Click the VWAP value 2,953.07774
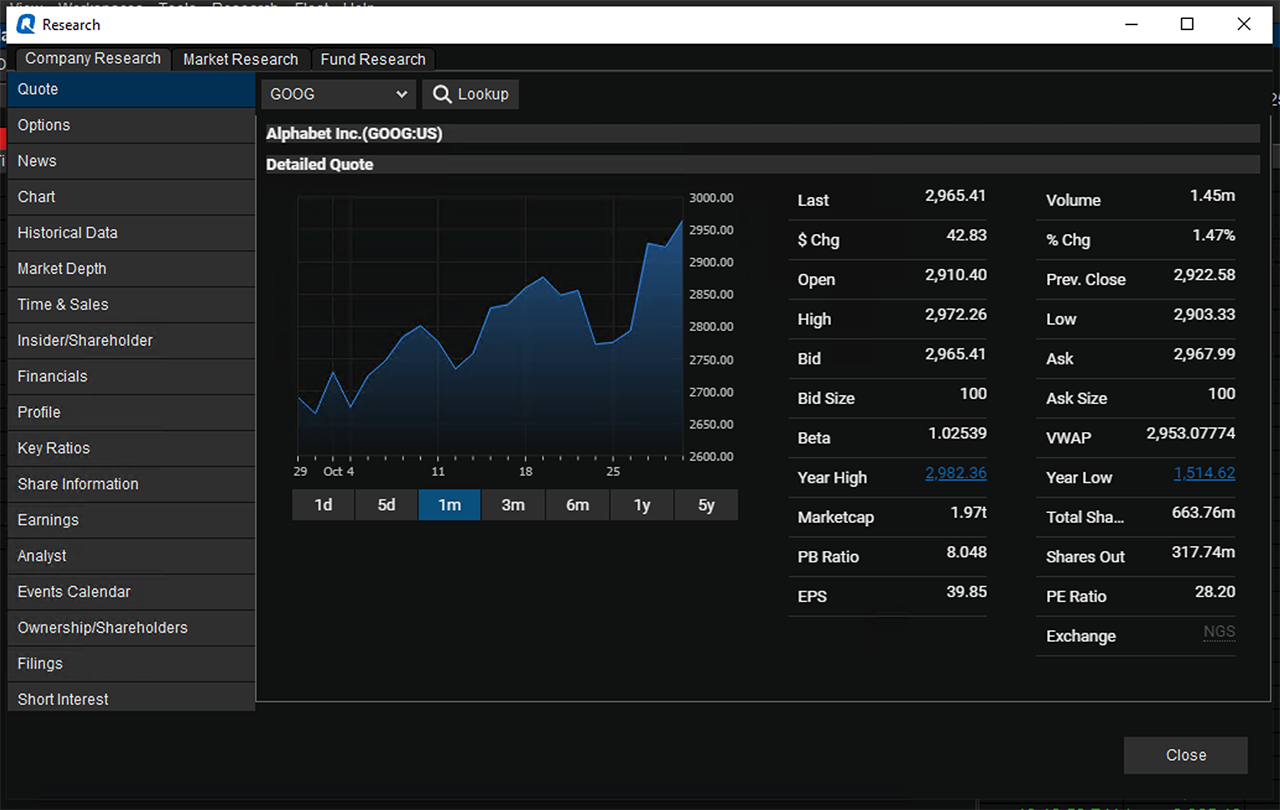The image size is (1280, 810). coord(1191,434)
